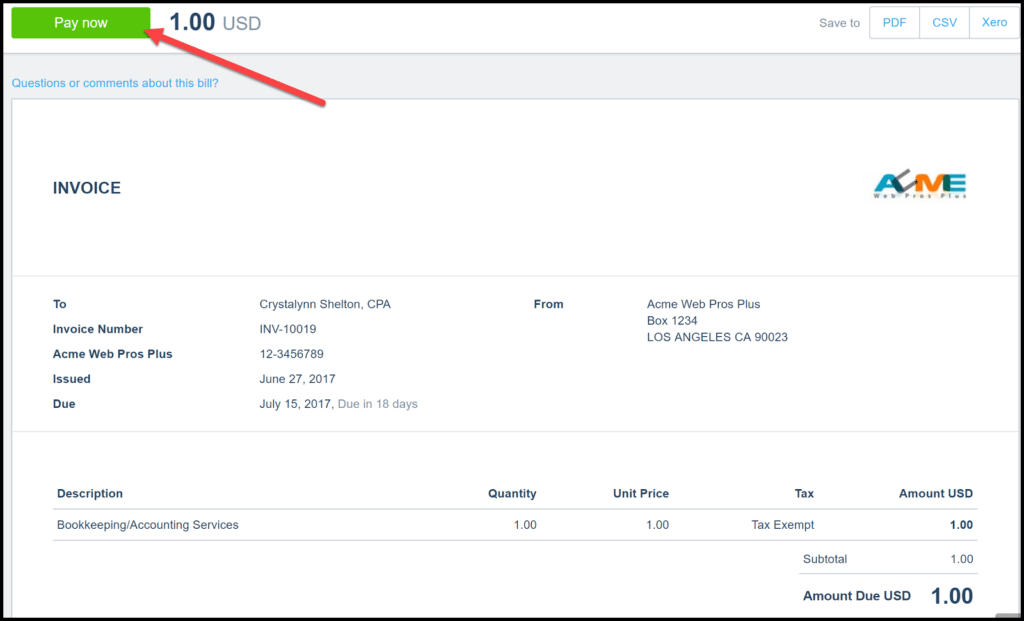
Task: Click the Acme Web Pros Plus logo
Action: click(x=920, y=185)
